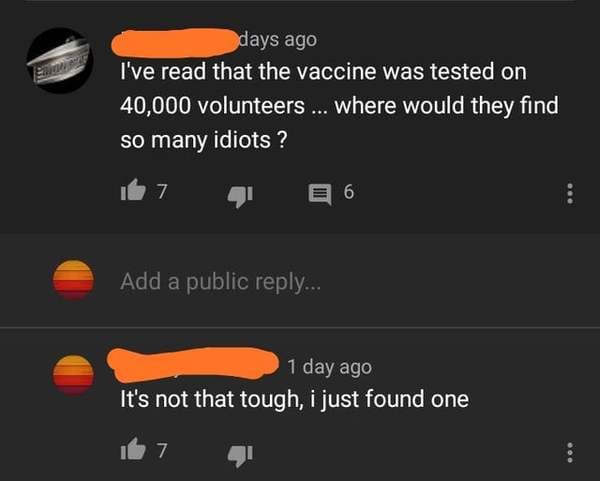Click the like count 7 on top comment

tap(162, 191)
